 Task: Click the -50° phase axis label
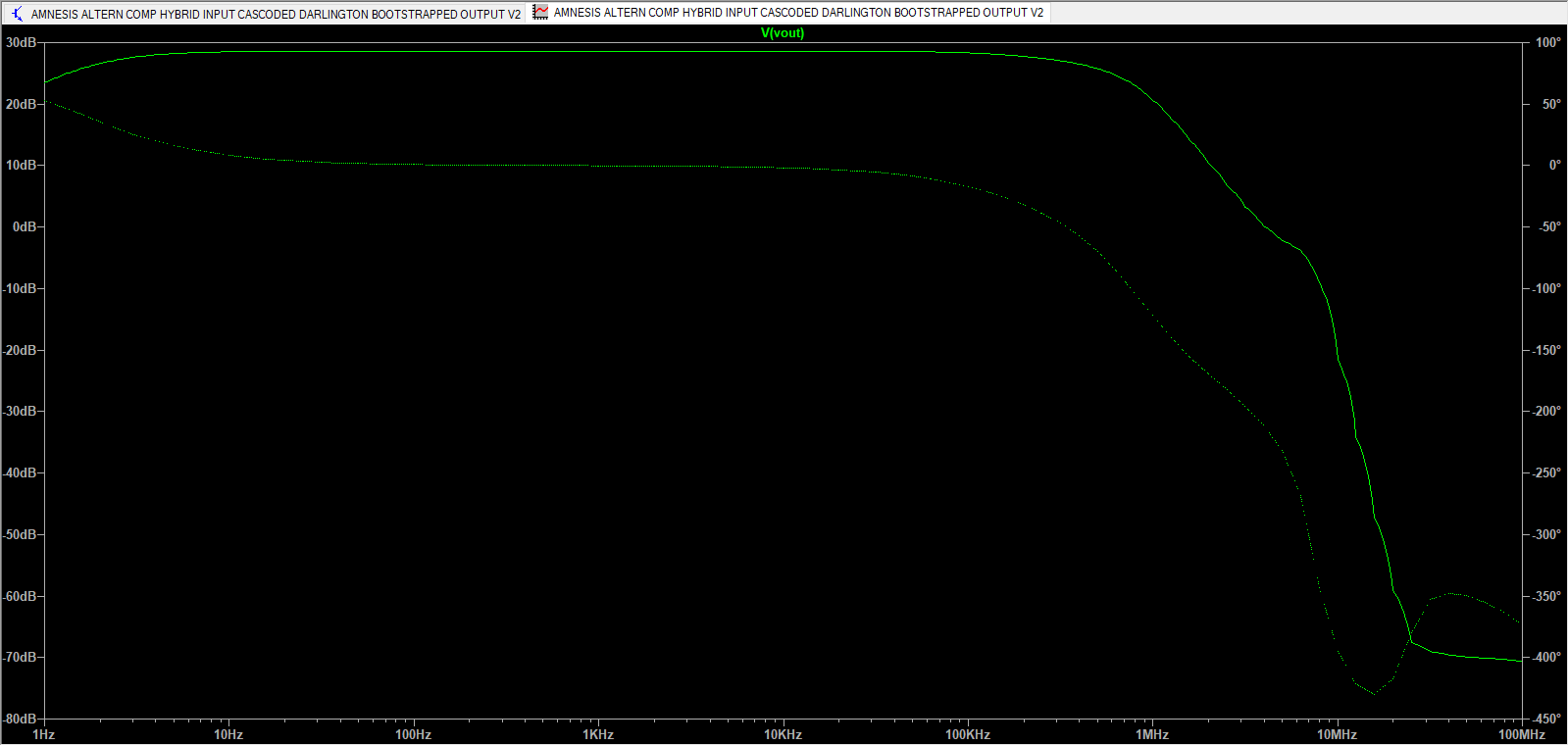[1549, 226]
